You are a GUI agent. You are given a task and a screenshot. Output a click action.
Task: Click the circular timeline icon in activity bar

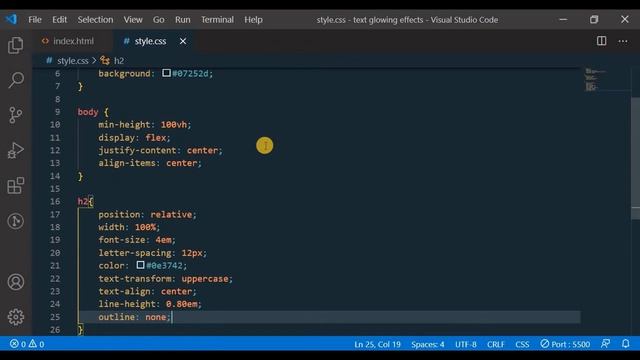(16, 221)
